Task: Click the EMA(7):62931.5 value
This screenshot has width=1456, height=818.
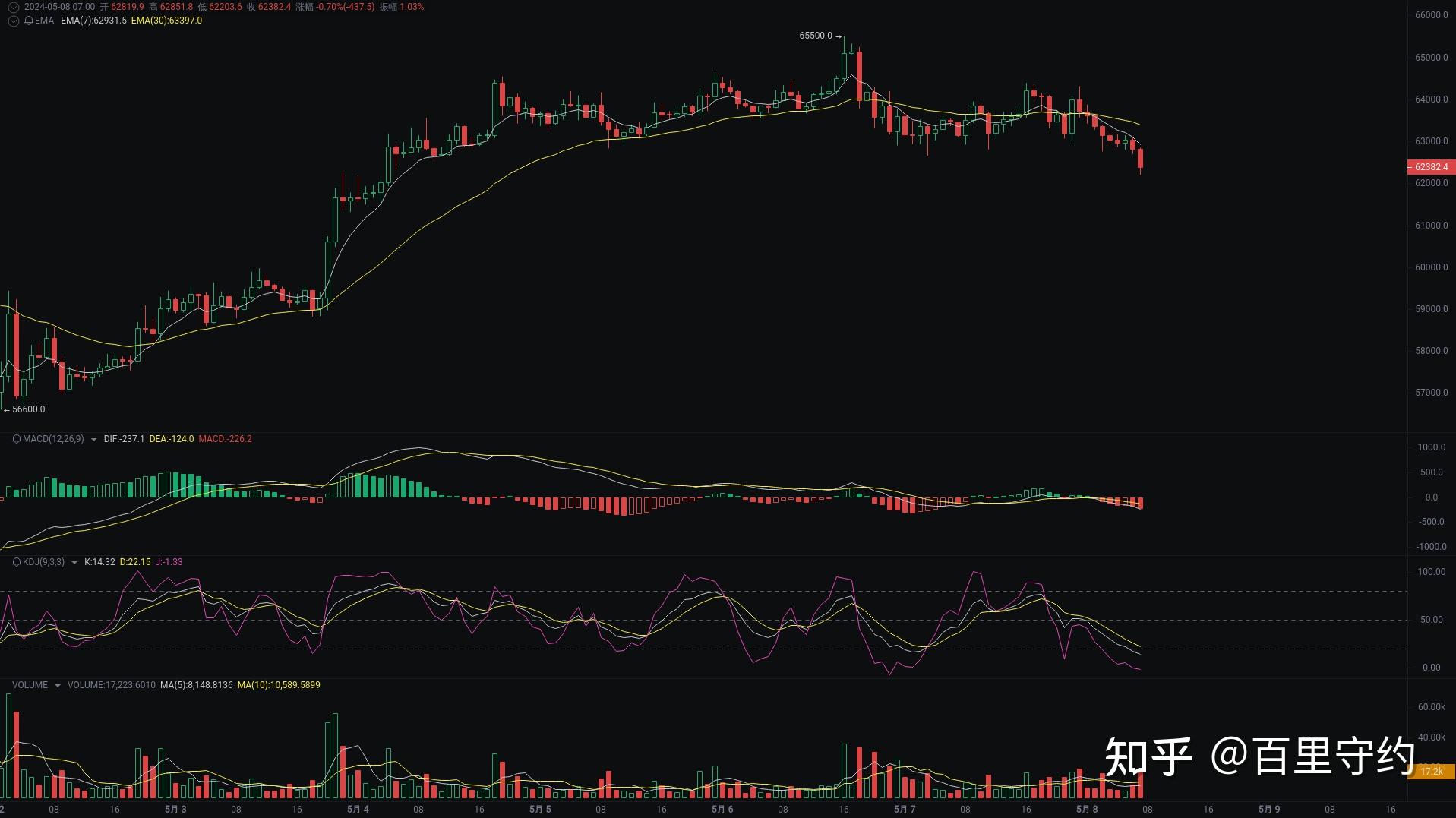Action: pos(93,21)
